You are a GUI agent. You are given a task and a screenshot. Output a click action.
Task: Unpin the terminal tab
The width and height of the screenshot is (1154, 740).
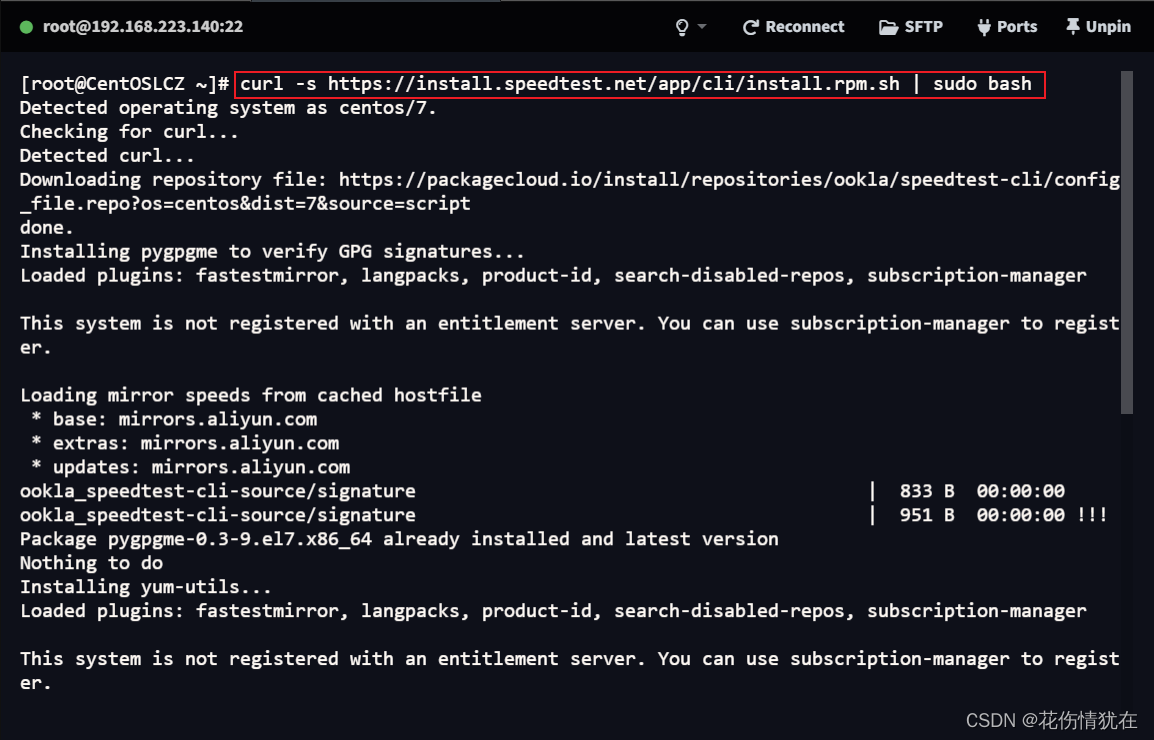tap(1098, 27)
